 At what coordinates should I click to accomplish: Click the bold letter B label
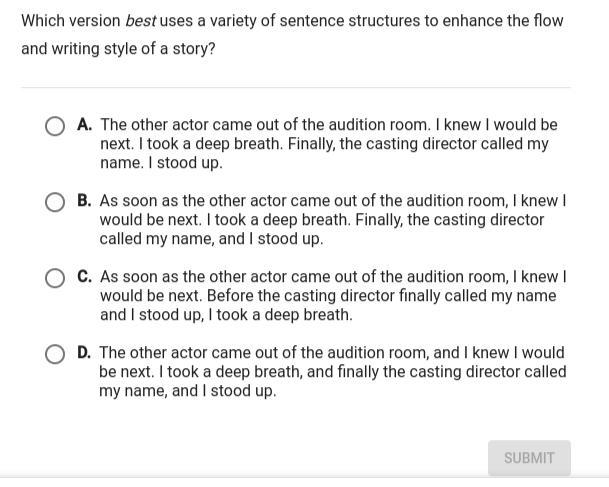[84, 201]
